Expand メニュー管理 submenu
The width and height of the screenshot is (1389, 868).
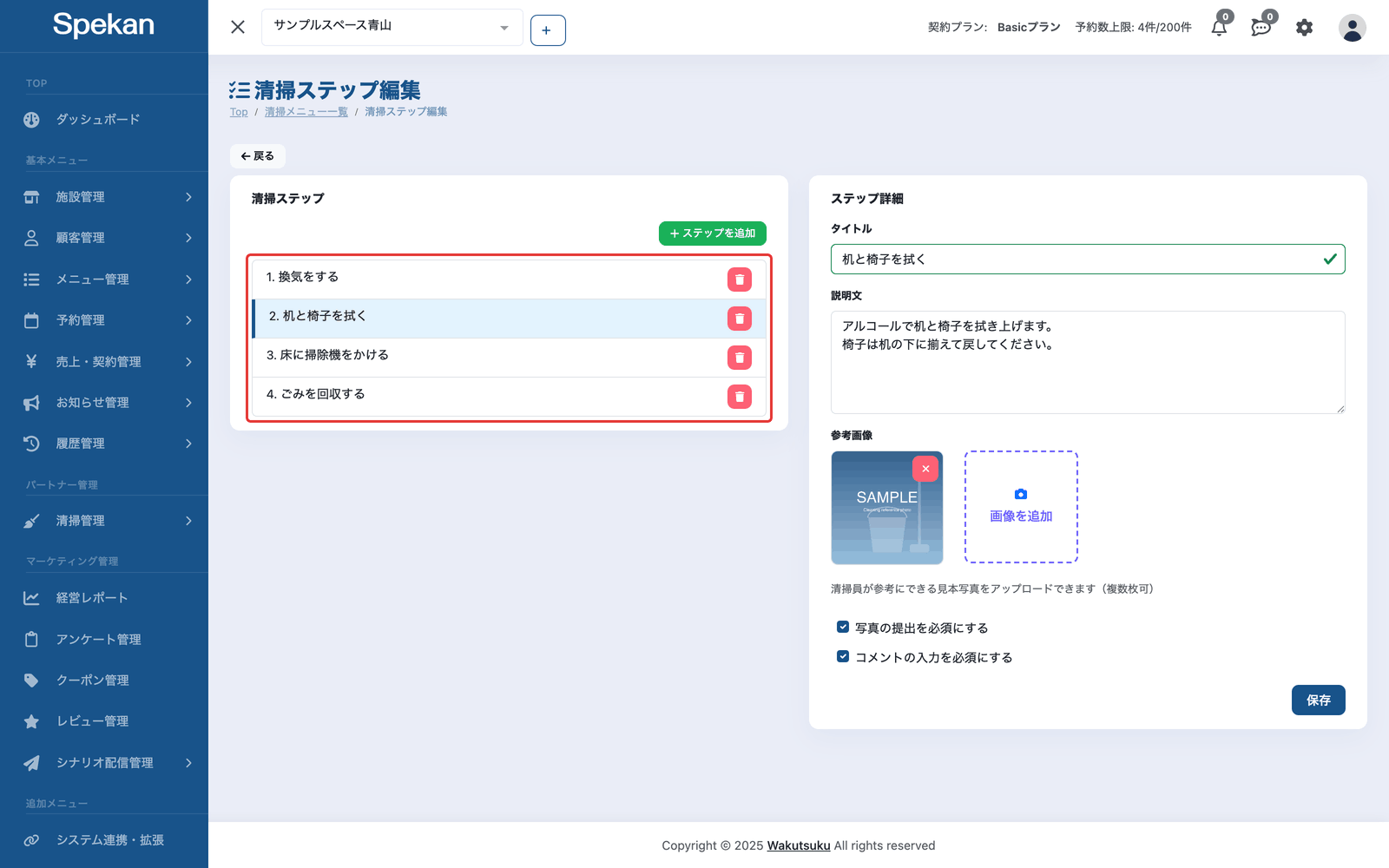[104, 279]
